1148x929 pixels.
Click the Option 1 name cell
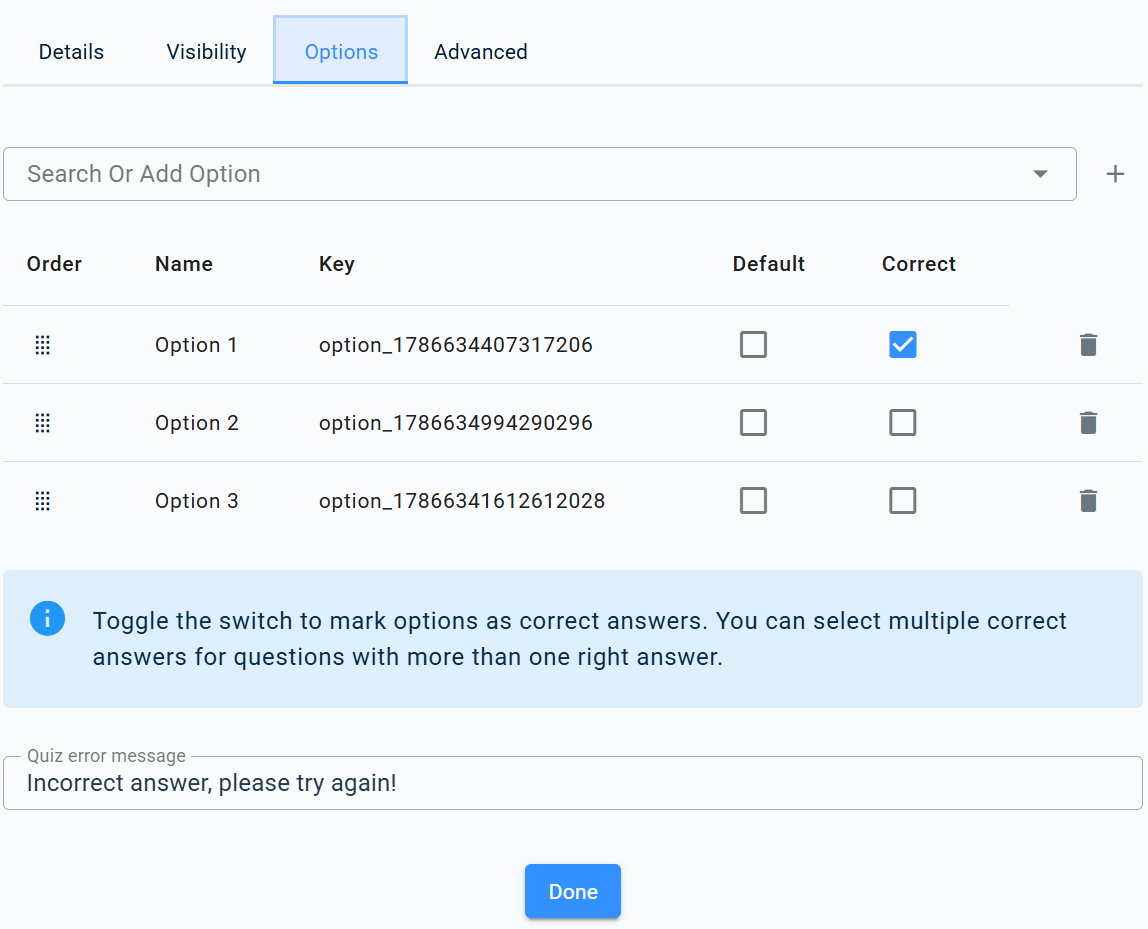pos(196,345)
